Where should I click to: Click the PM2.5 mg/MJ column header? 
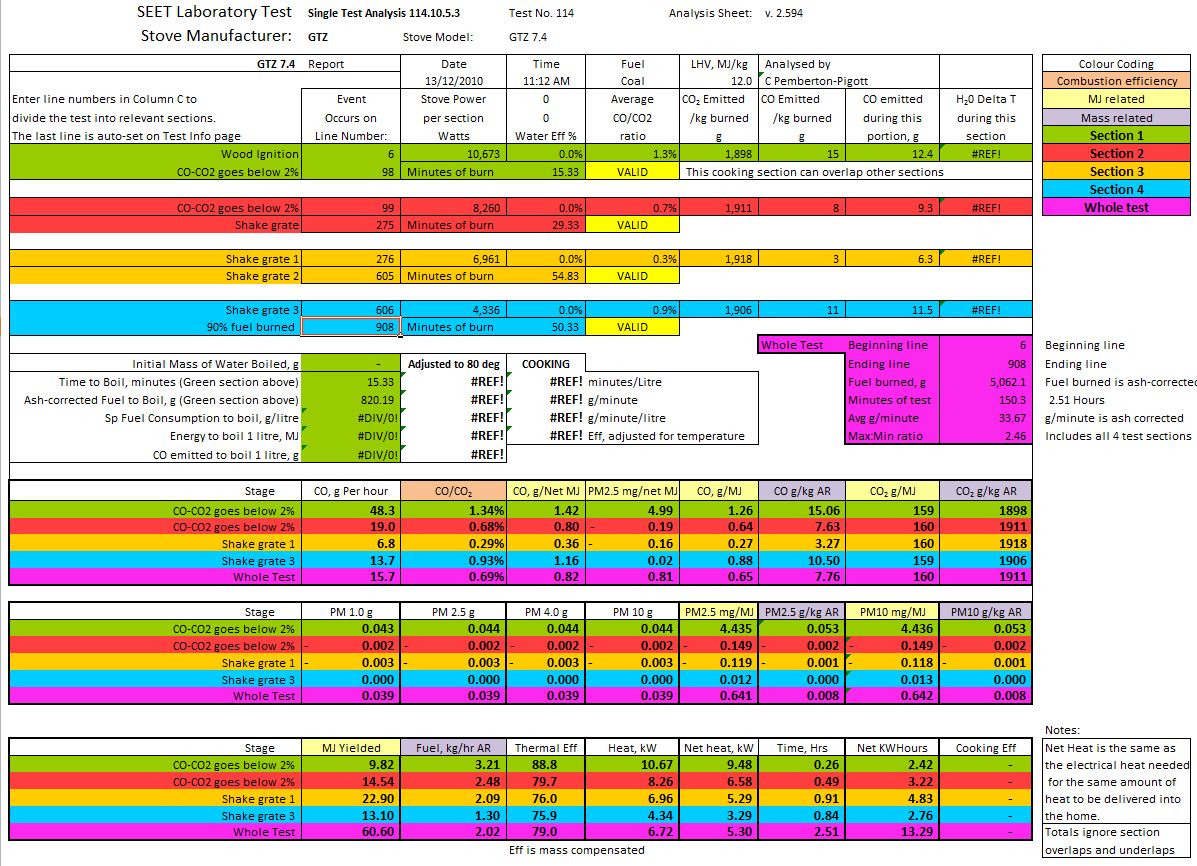pyautogui.click(x=719, y=612)
